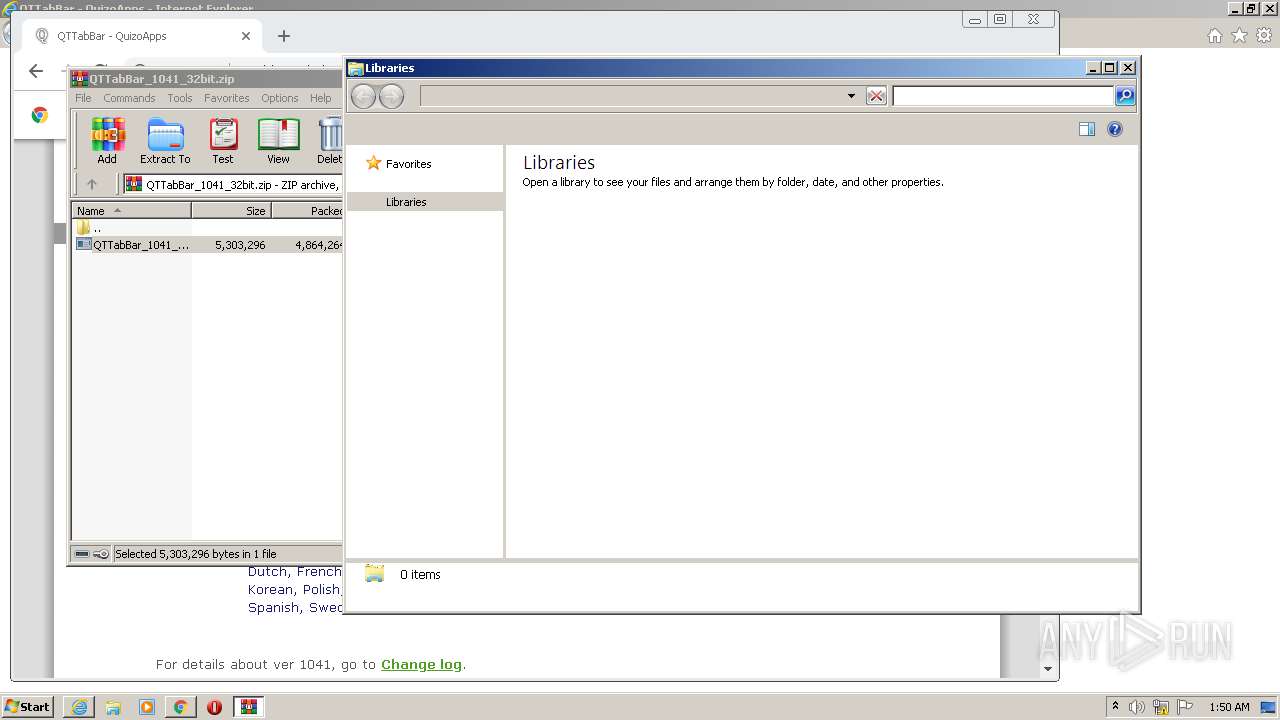Open the Tools menu in WinRAR

point(180,98)
